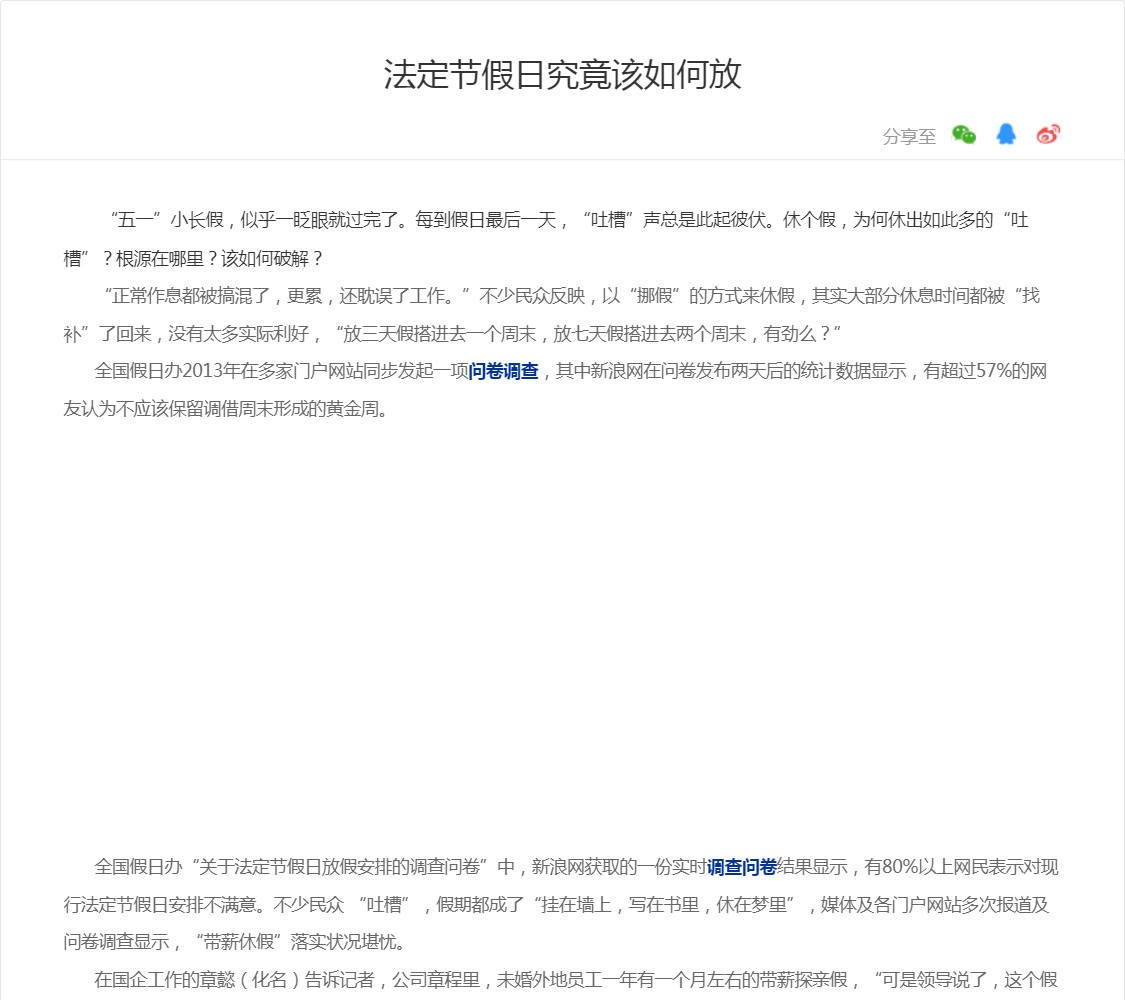Click the text 友认为不应该保留调借周末形成的黄金周

coord(222,410)
